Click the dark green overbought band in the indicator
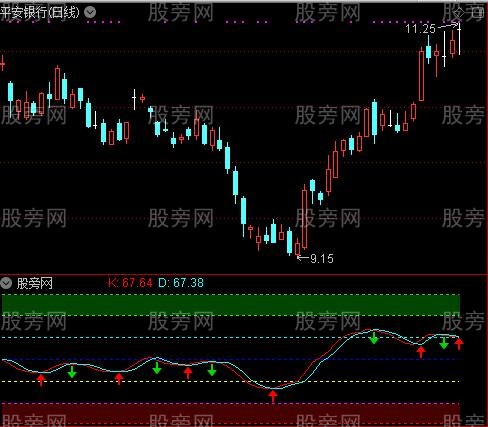The image size is (488, 427). [x=231, y=305]
